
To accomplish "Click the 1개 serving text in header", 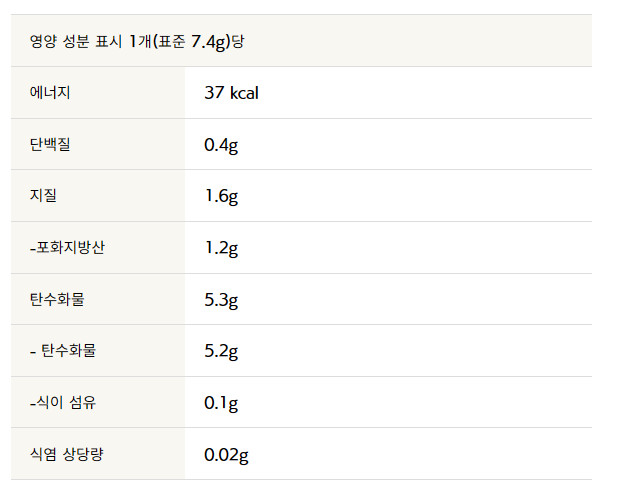I will point(142,41).
